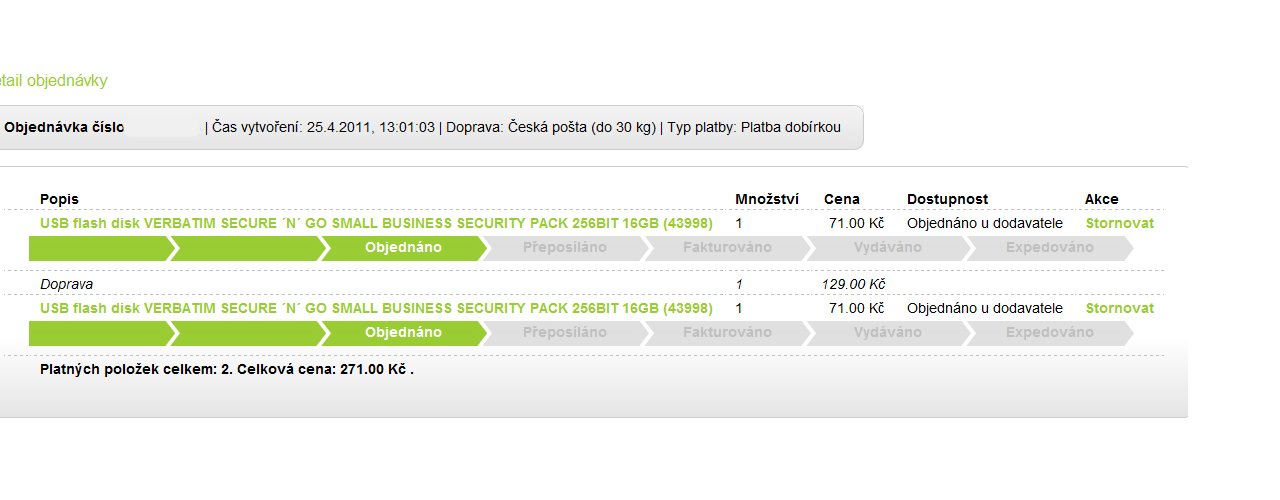Open the first VERBATIM SECURE 'N' GO product link

click(376, 223)
